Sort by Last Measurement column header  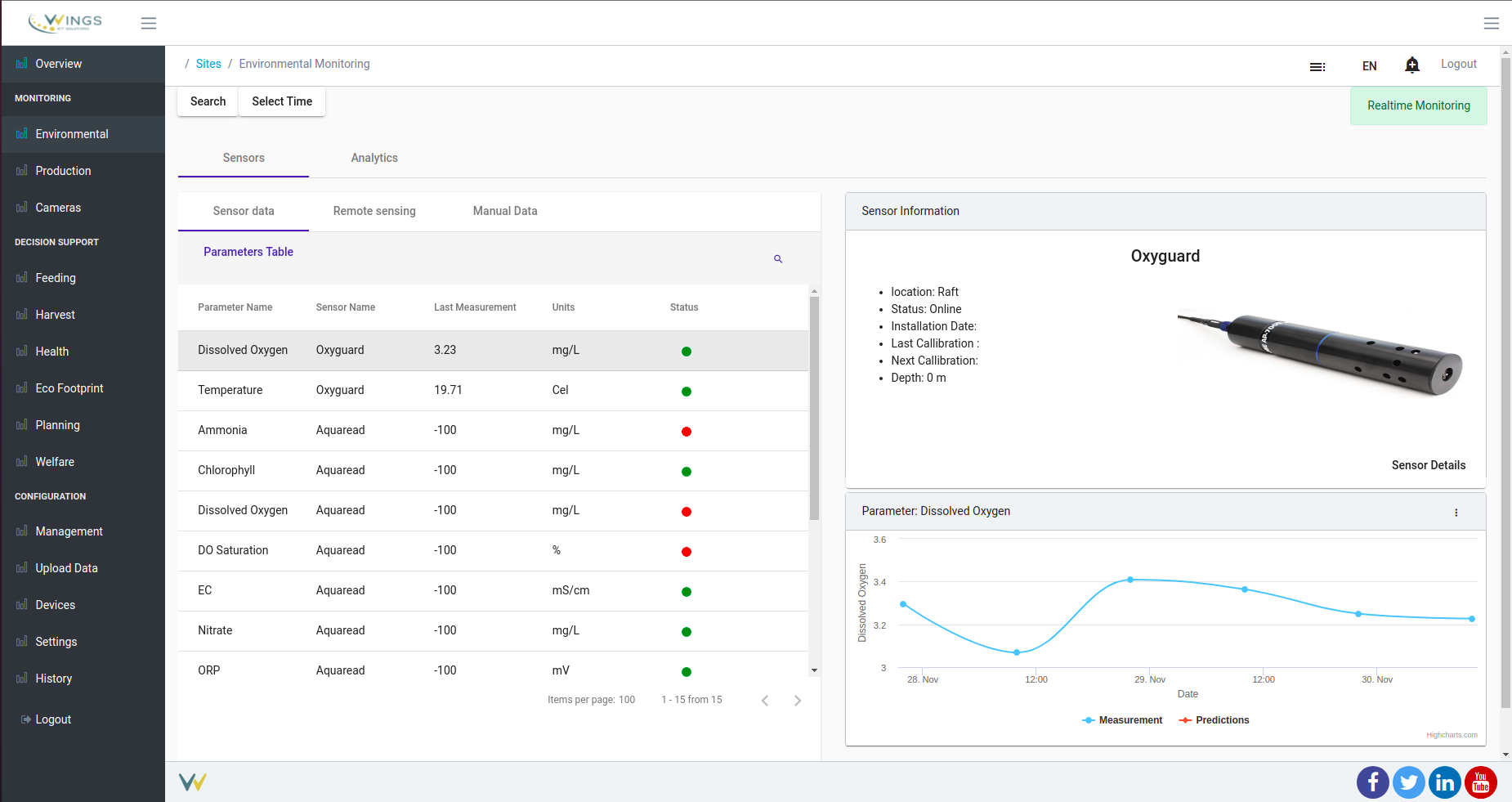click(x=475, y=307)
